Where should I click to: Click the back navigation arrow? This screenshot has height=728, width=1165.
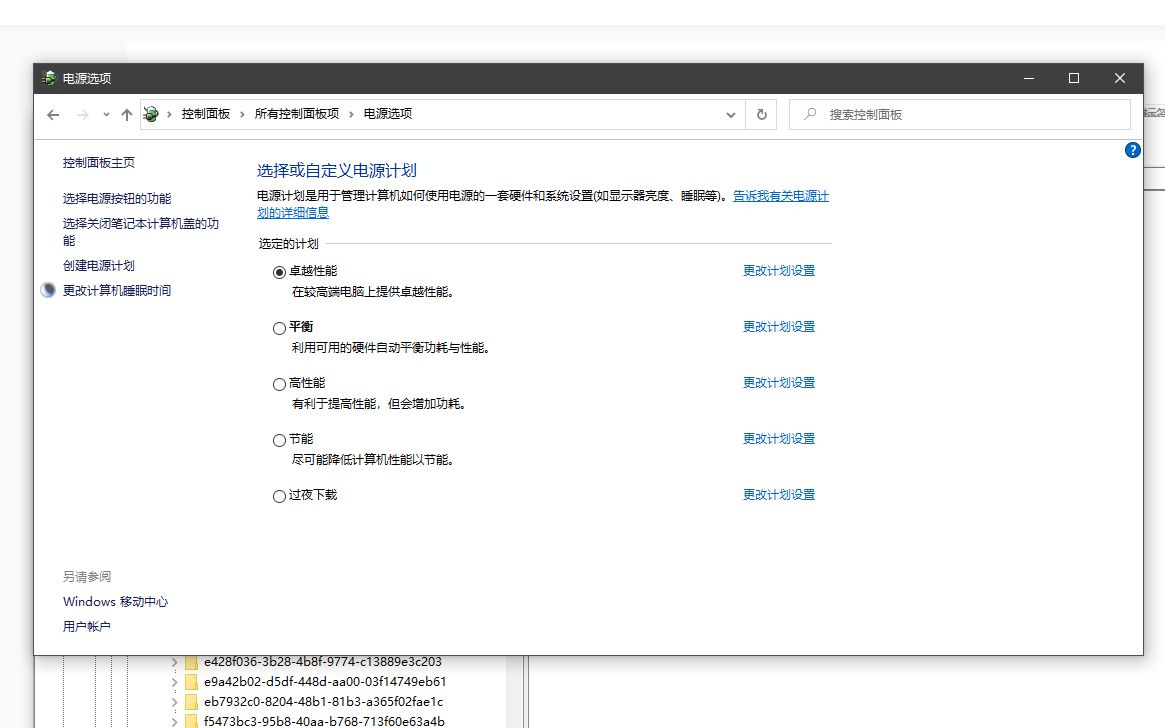(x=53, y=114)
